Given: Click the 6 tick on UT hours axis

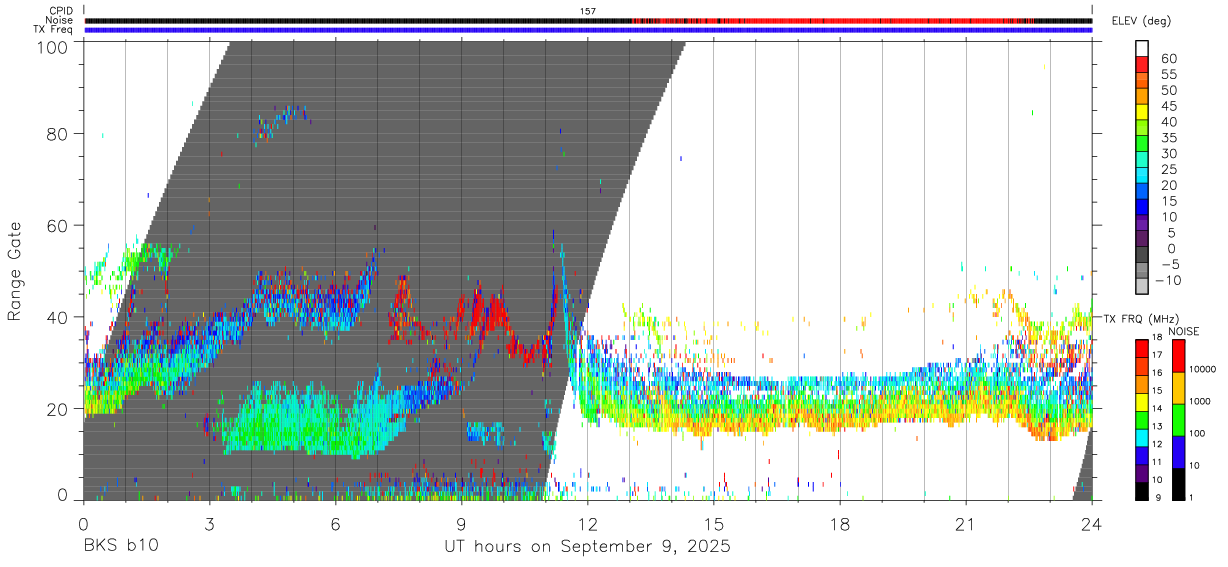Looking at the screenshot, I should (x=335, y=524).
